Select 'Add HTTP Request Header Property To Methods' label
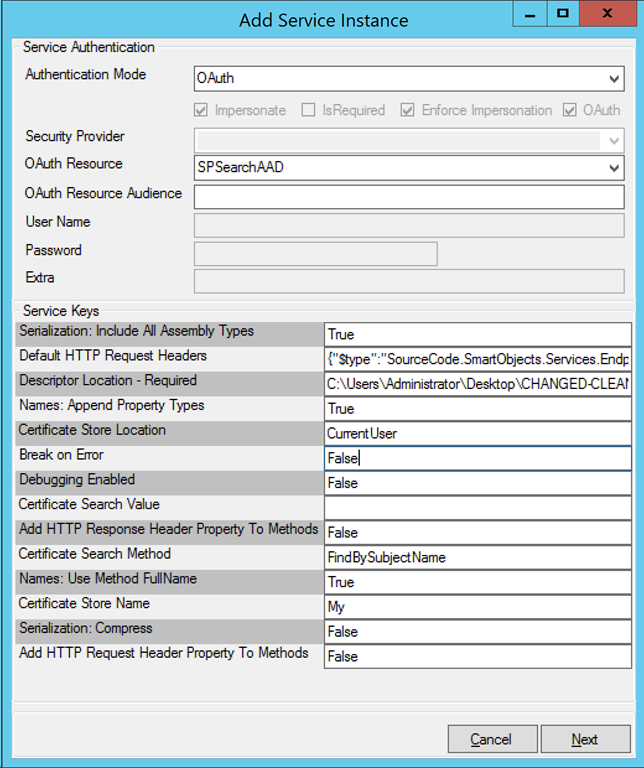 [x=164, y=653]
